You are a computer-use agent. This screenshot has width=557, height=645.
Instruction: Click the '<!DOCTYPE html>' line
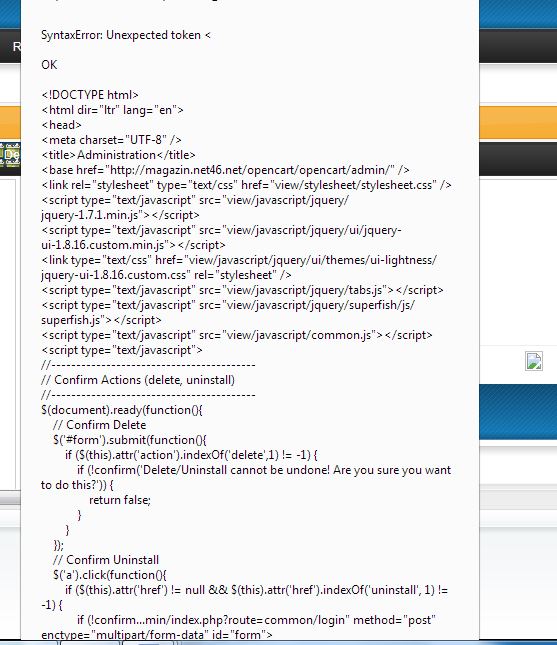click(x=90, y=95)
